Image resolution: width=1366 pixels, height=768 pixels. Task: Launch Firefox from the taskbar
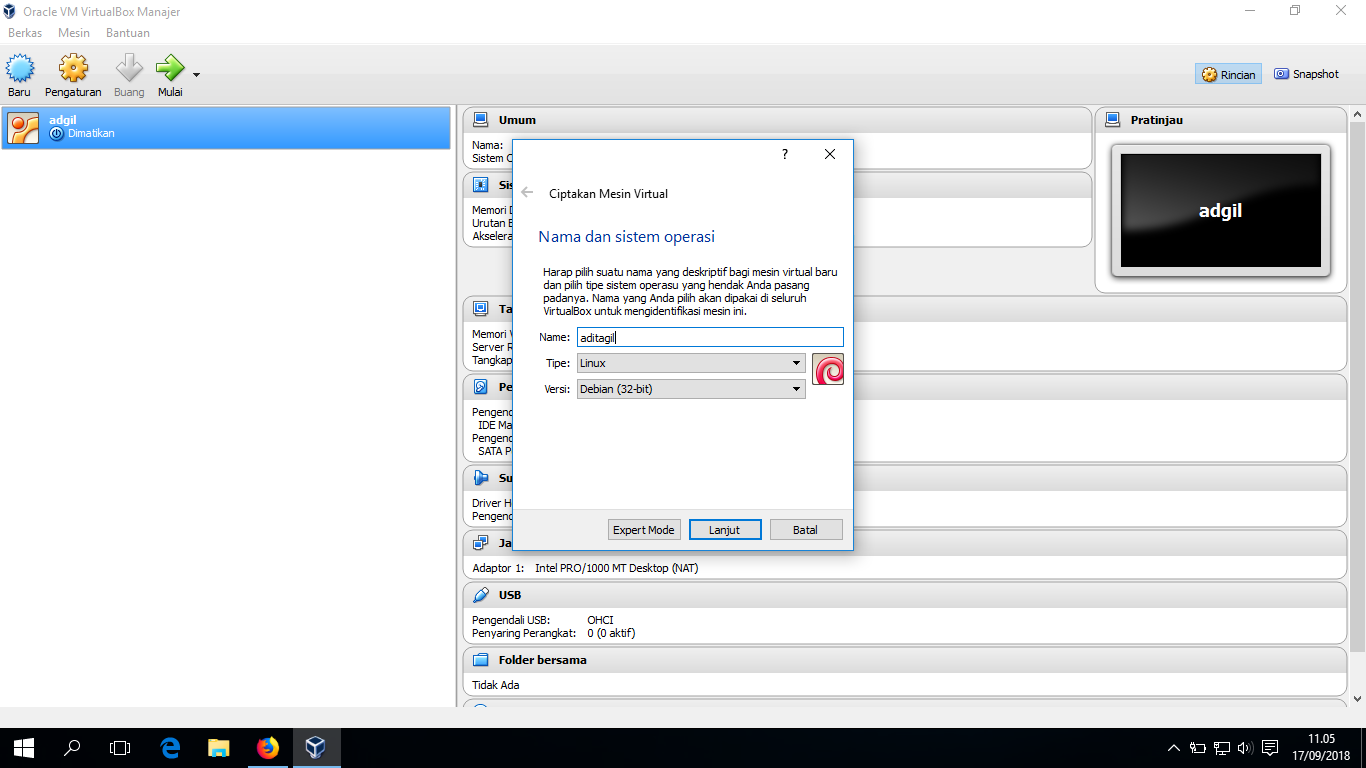point(267,747)
